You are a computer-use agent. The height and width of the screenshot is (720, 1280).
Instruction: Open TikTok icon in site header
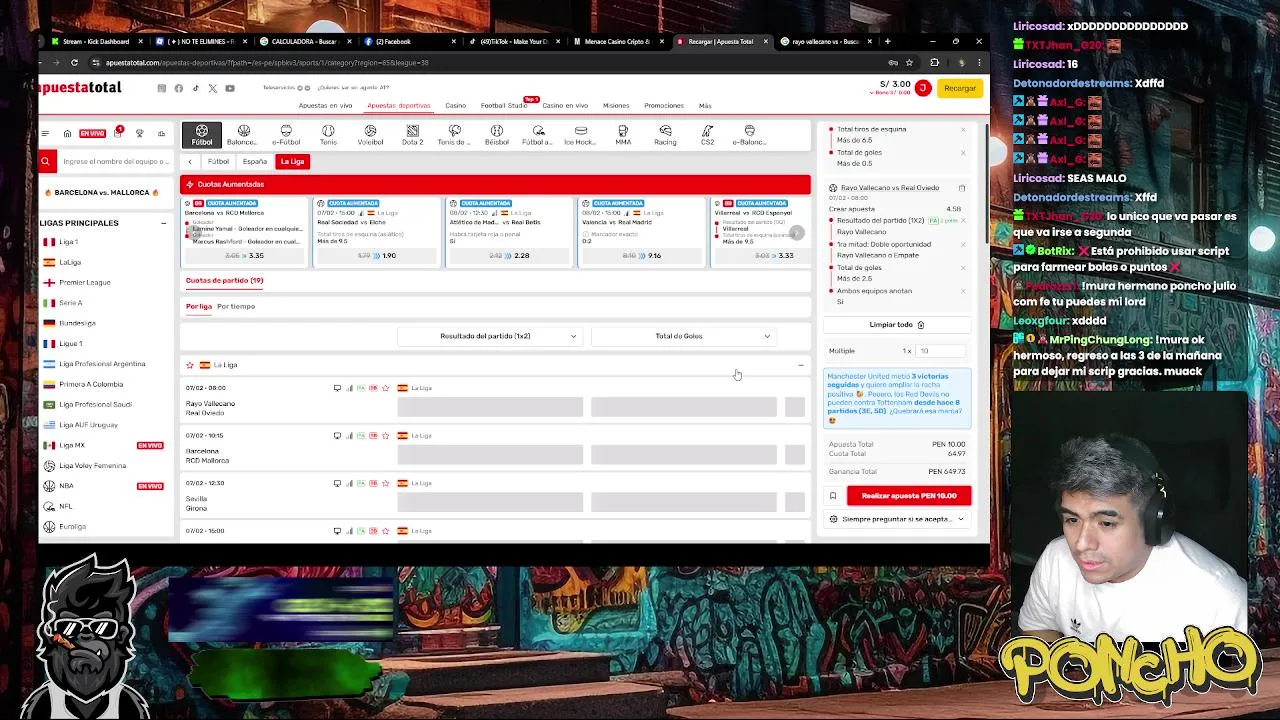click(195, 88)
